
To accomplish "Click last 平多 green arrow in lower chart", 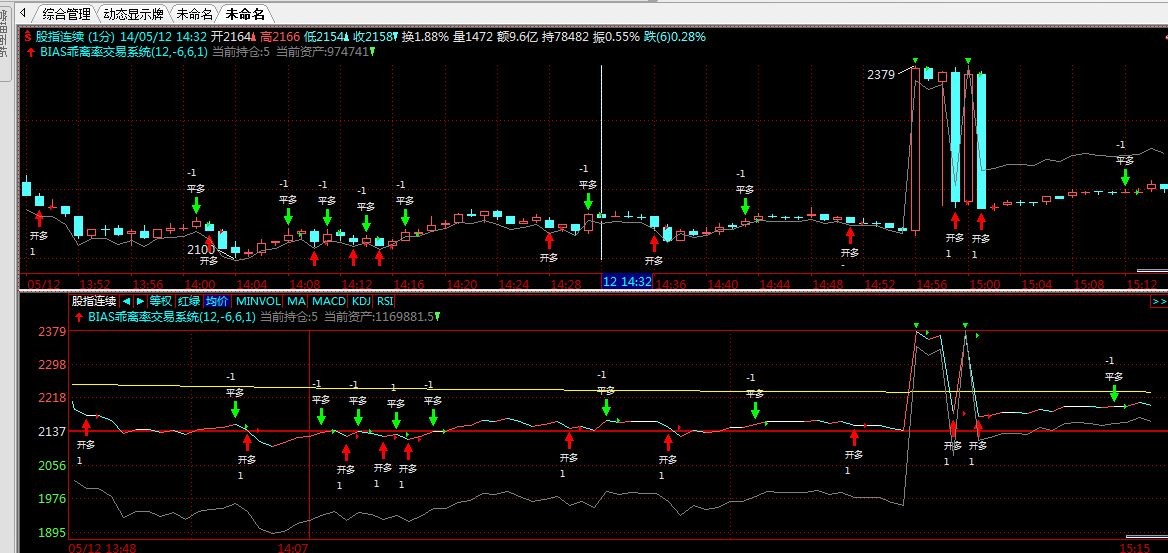I will point(1114,393).
